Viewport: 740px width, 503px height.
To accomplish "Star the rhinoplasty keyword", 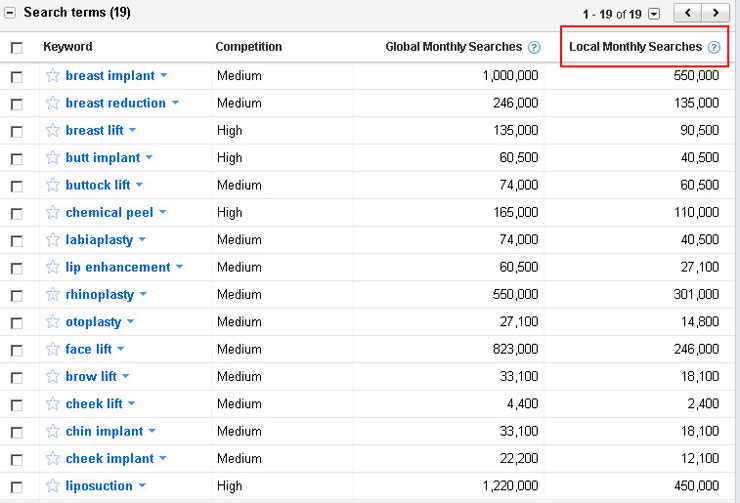I will pyautogui.click(x=53, y=295).
